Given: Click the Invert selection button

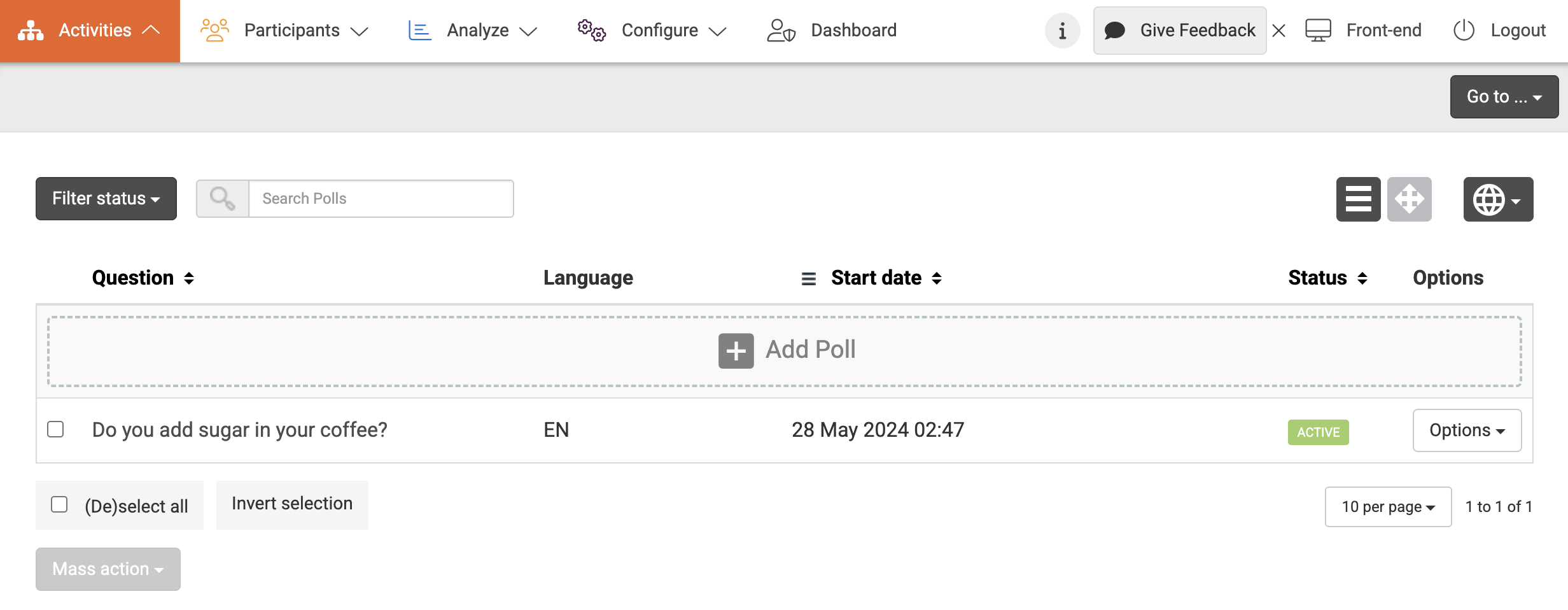Looking at the screenshot, I should tap(292, 504).
